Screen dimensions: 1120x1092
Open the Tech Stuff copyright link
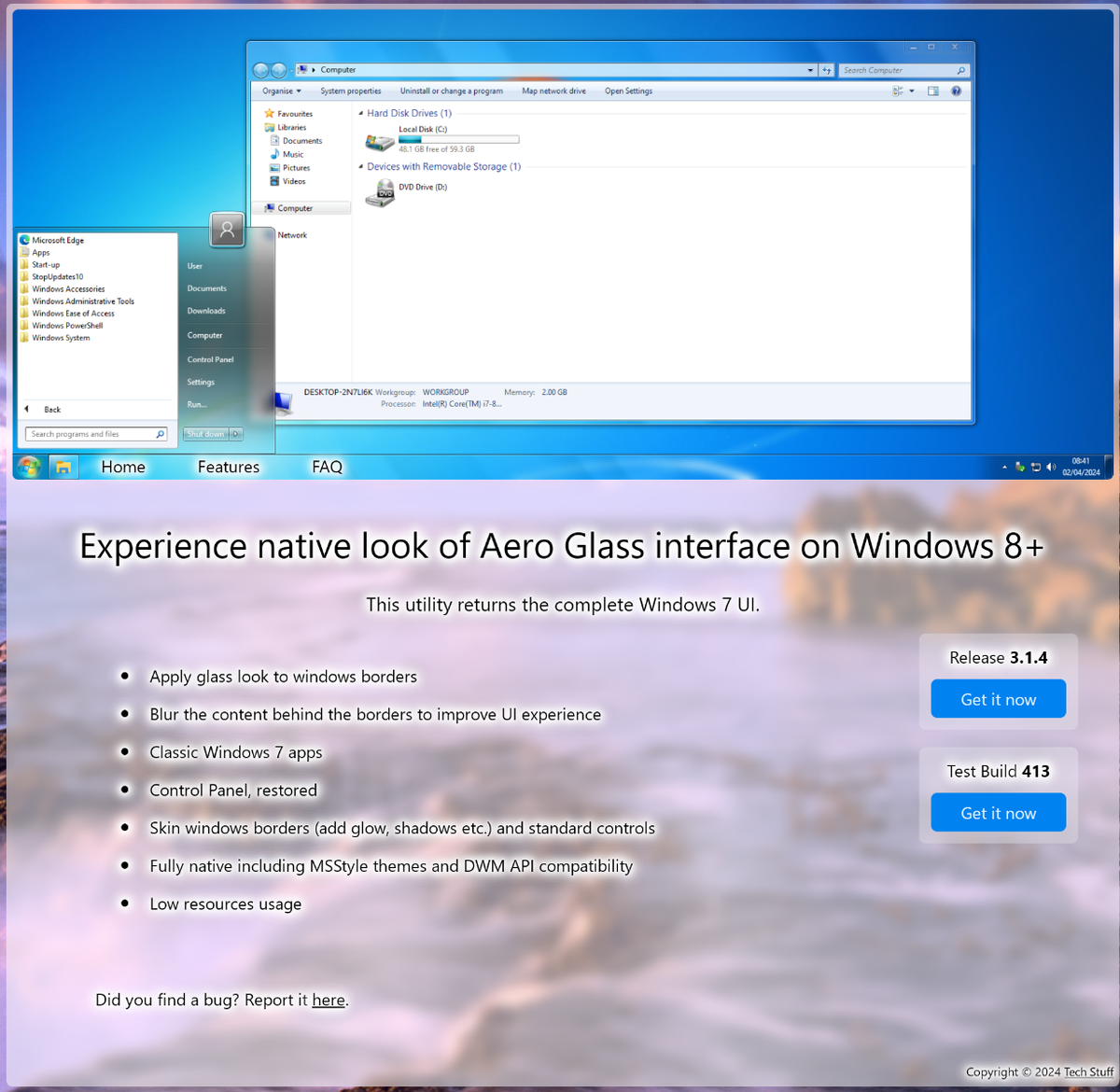pyautogui.click(x=1089, y=1071)
